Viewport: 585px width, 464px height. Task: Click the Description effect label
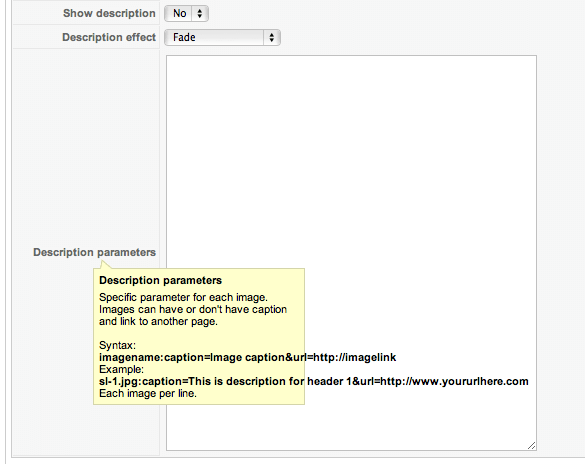pos(109,37)
